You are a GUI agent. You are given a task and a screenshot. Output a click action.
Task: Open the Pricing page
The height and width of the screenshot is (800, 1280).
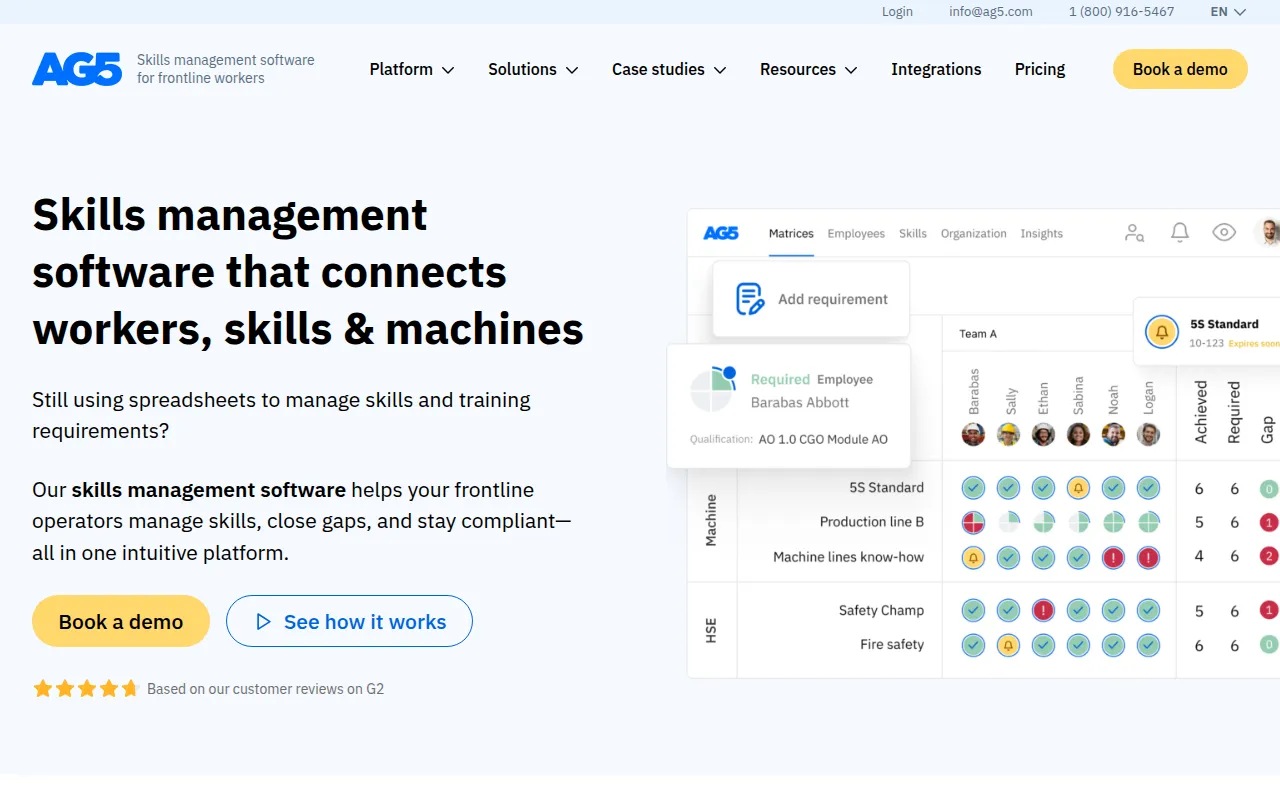[x=1040, y=69]
